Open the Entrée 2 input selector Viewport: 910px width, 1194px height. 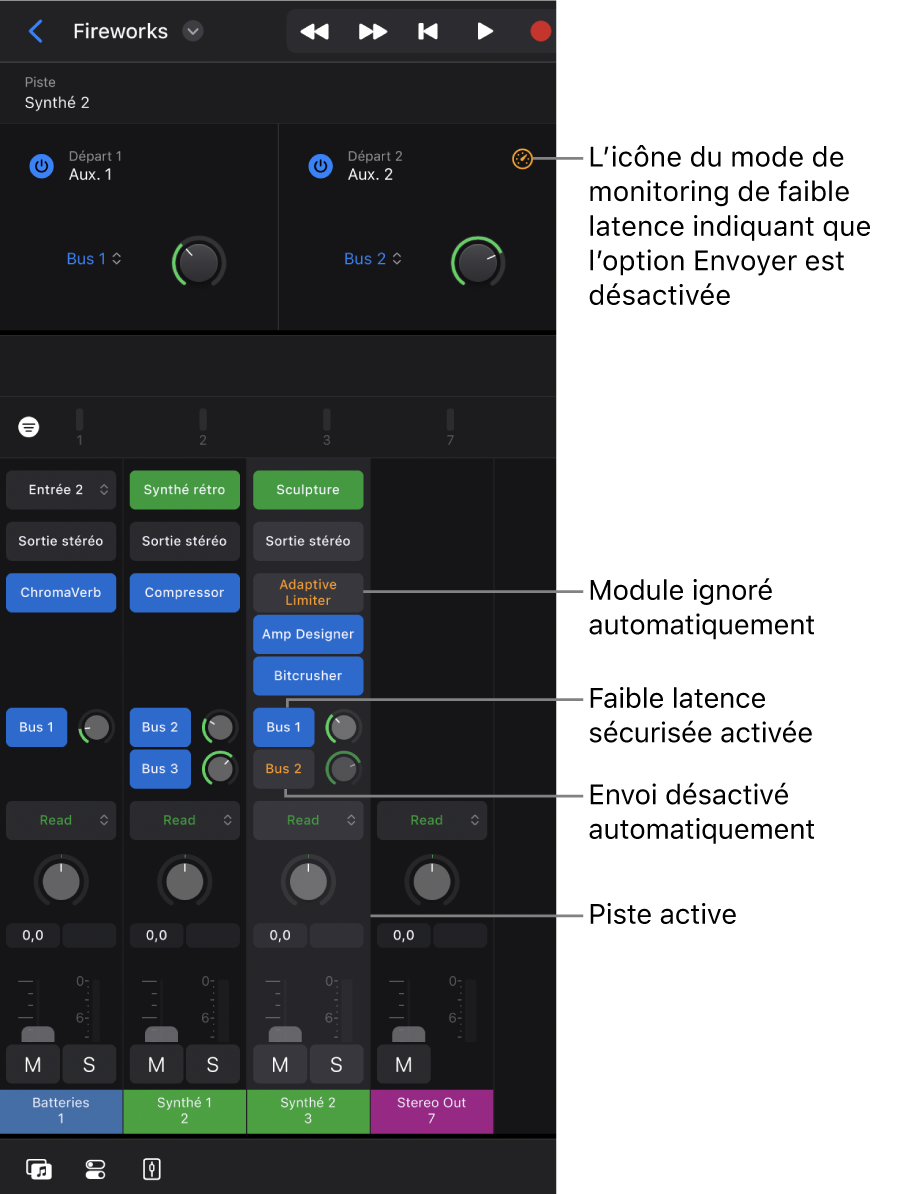(60, 489)
